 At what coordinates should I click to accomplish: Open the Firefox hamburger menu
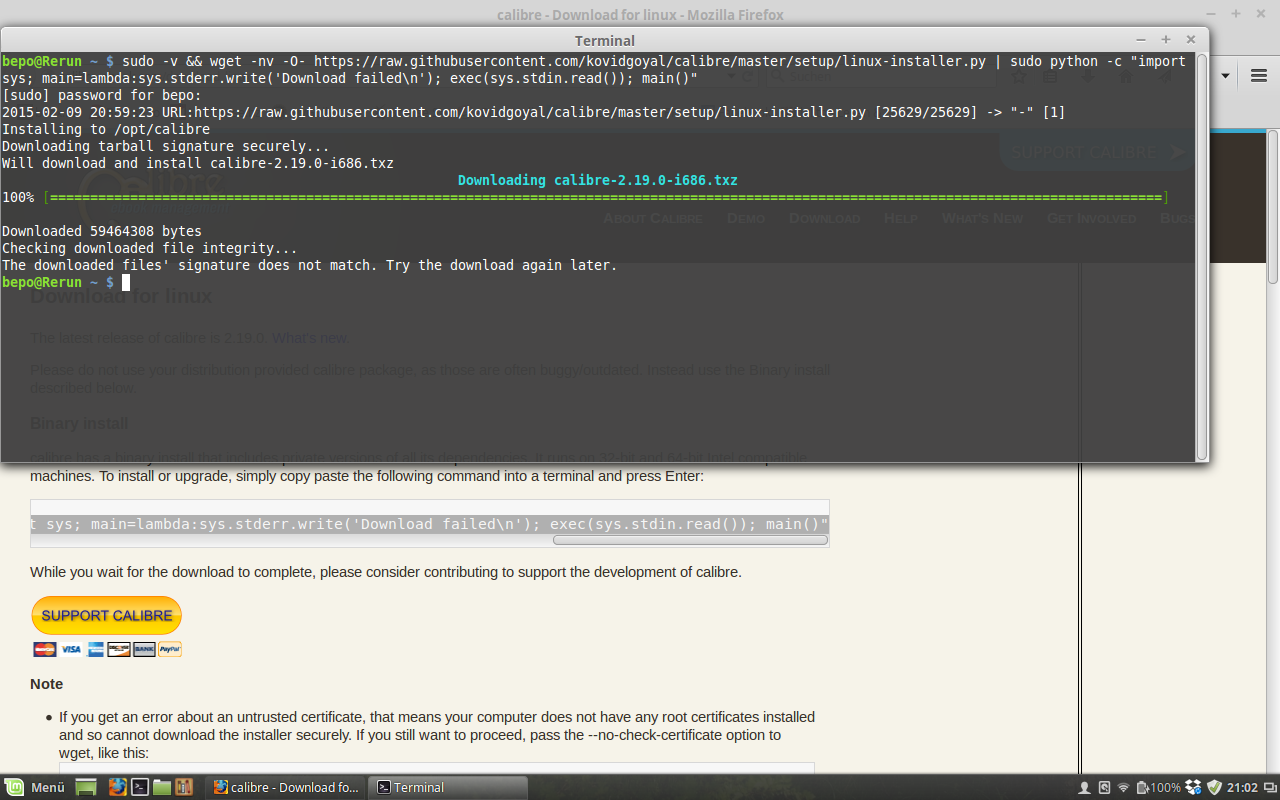click(x=1258, y=75)
